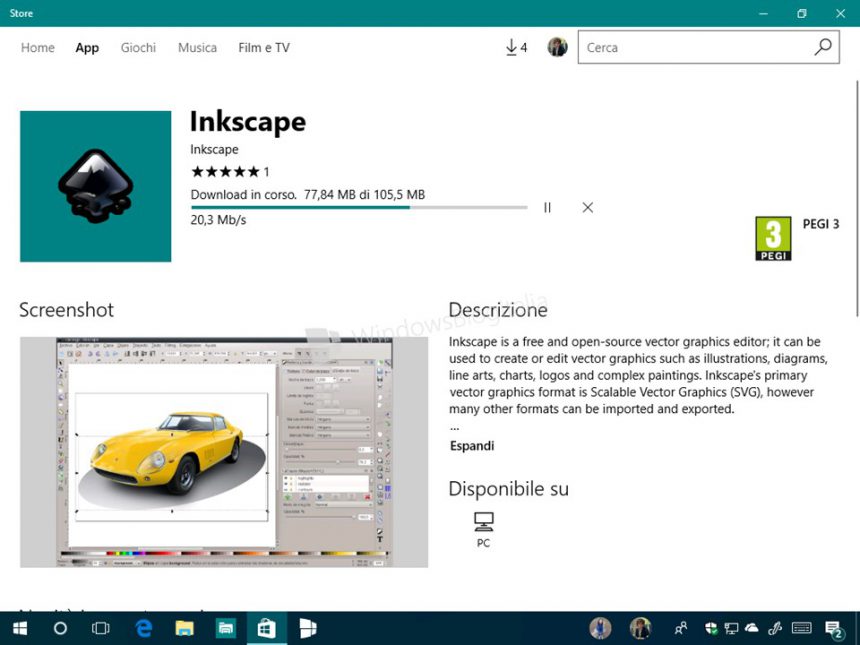Open Windows Ink Workspace pen icon
The width and height of the screenshot is (860, 645).
pyautogui.click(x=774, y=629)
